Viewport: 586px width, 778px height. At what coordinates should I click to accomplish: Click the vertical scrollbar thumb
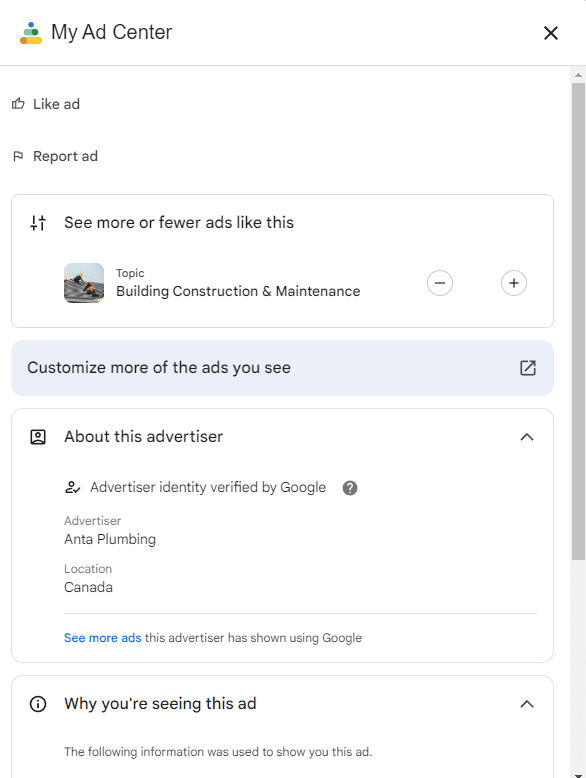click(578, 322)
